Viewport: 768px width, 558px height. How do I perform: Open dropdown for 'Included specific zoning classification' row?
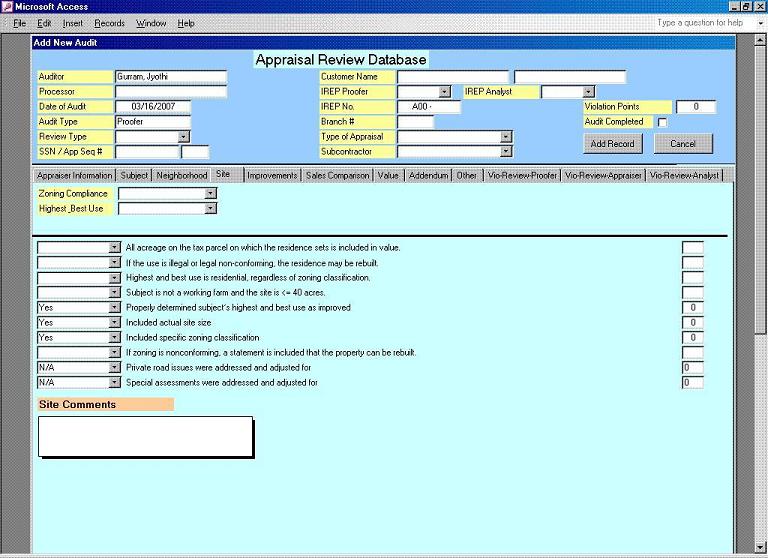(114, 338)
